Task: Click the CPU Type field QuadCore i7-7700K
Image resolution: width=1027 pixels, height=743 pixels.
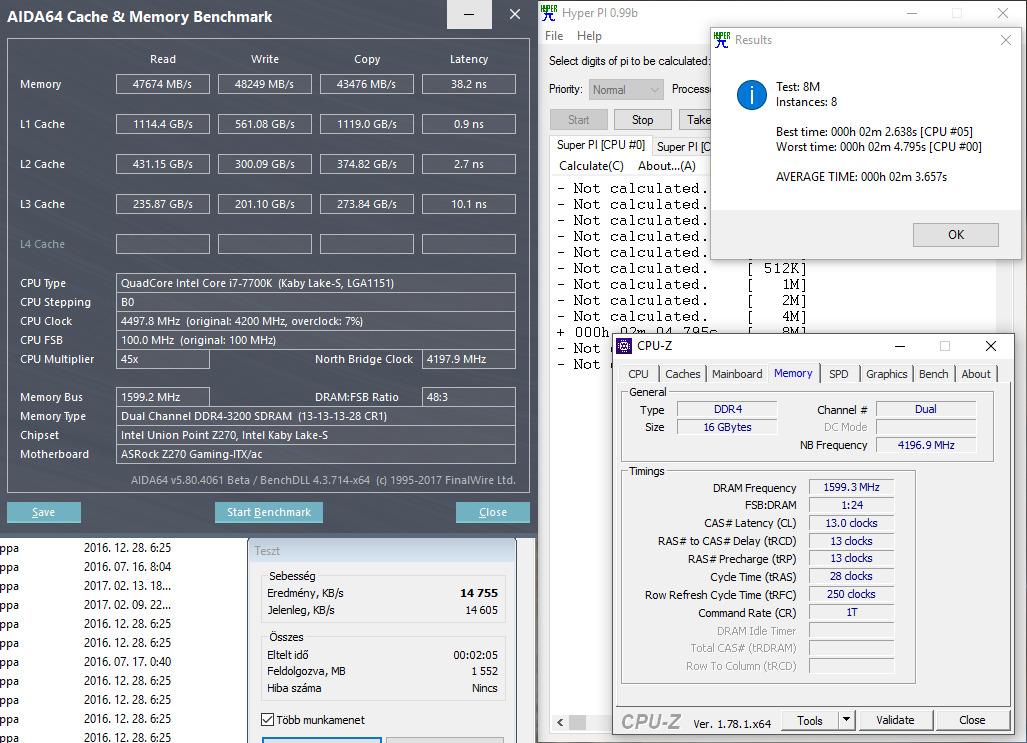Action: pos(316,283)
